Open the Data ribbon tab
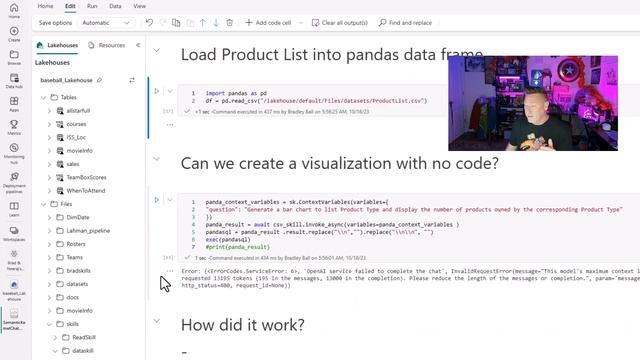Image resolution: width=640 pixels, height=360 pixels. pyautogui.click(x=115, y=6)
